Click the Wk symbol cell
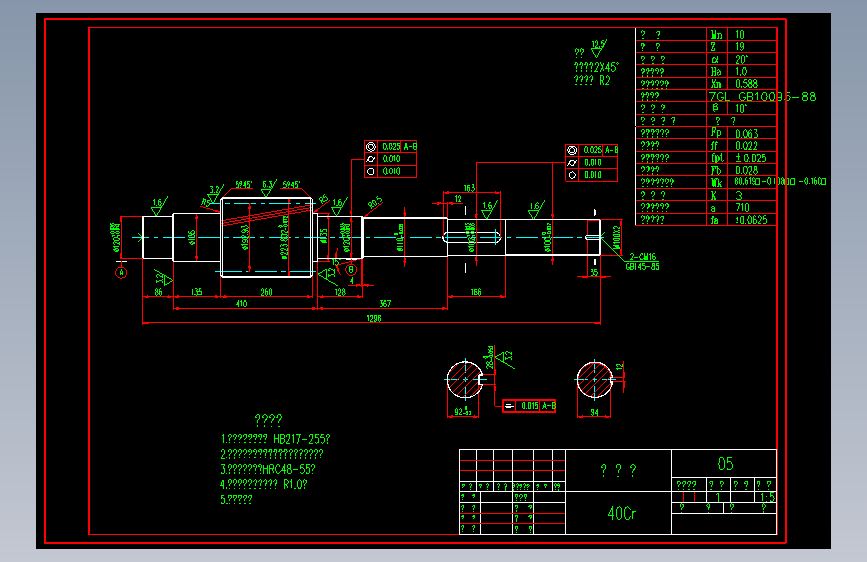Viewport: 867px width, 562px height. pos(717,183)
